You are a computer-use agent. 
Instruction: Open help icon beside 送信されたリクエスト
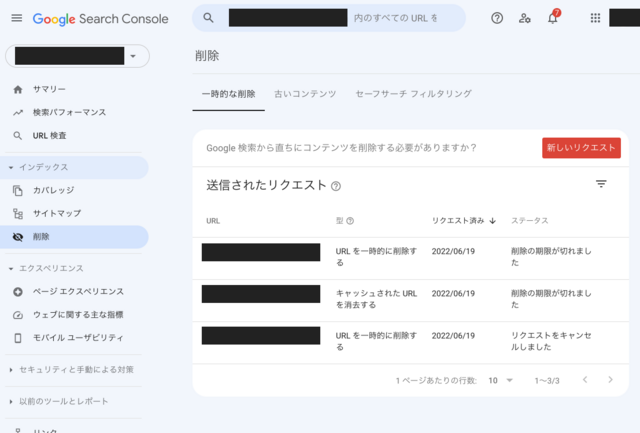tap(336, 186)
